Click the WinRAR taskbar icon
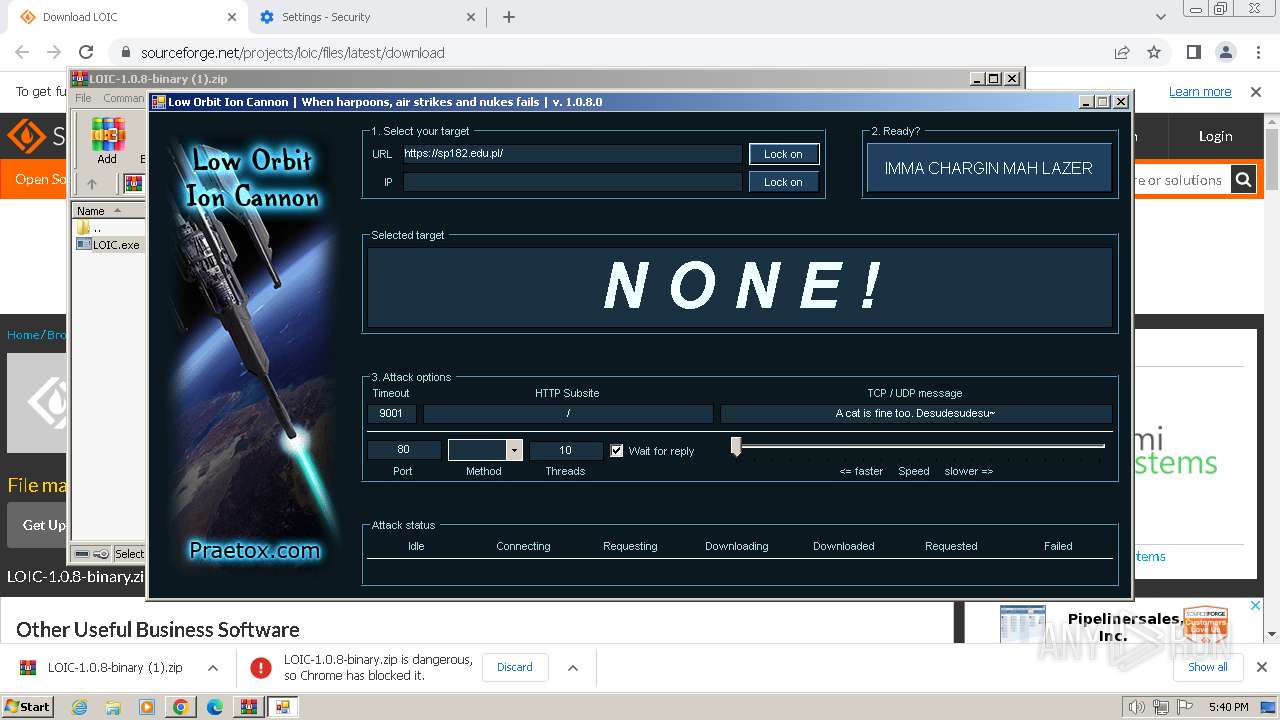The height and width of the screenshot is (720, 1280). 248,707
